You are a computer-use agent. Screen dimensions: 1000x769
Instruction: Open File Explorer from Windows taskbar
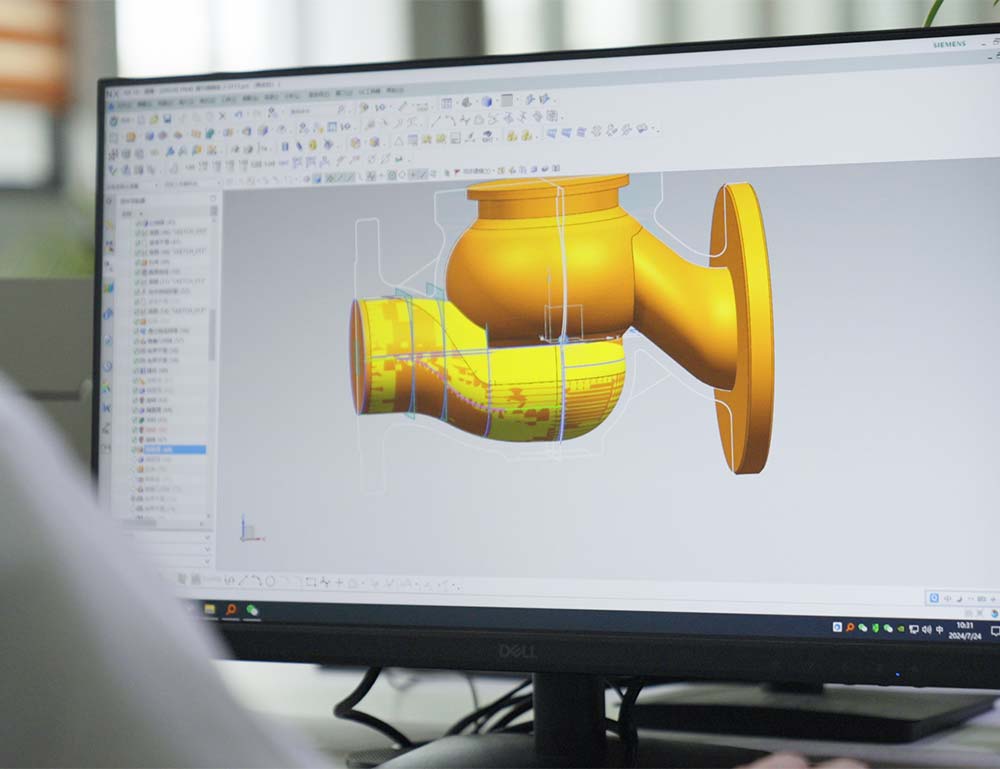tap(210, 609)
